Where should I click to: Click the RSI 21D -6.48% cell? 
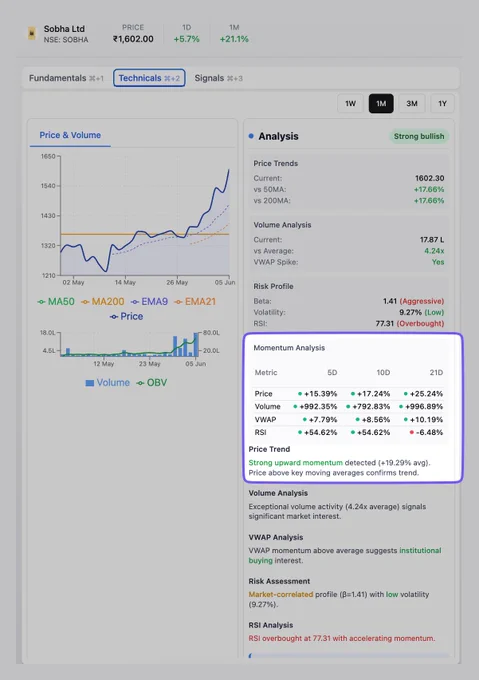pos(426,432)
